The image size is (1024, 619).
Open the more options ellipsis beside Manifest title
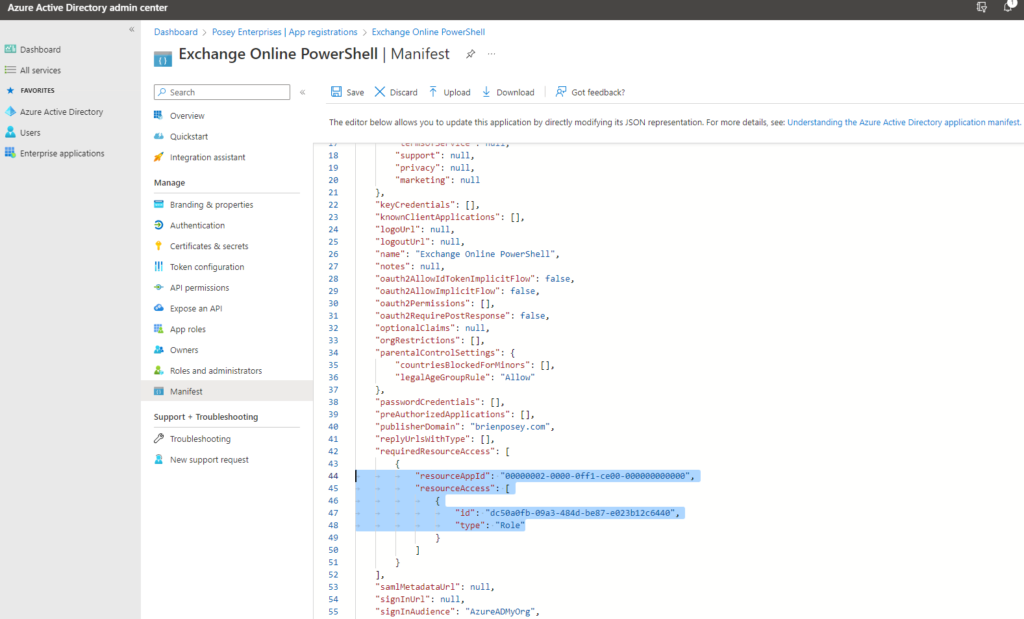click(491, 54)
